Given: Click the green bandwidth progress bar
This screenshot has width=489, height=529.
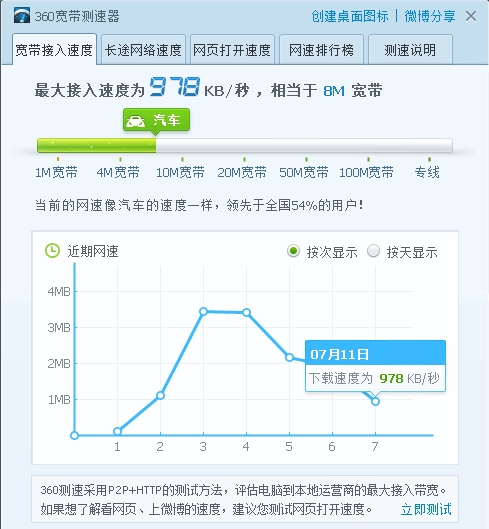Looking at the screenshot, I should pos(97,145).
